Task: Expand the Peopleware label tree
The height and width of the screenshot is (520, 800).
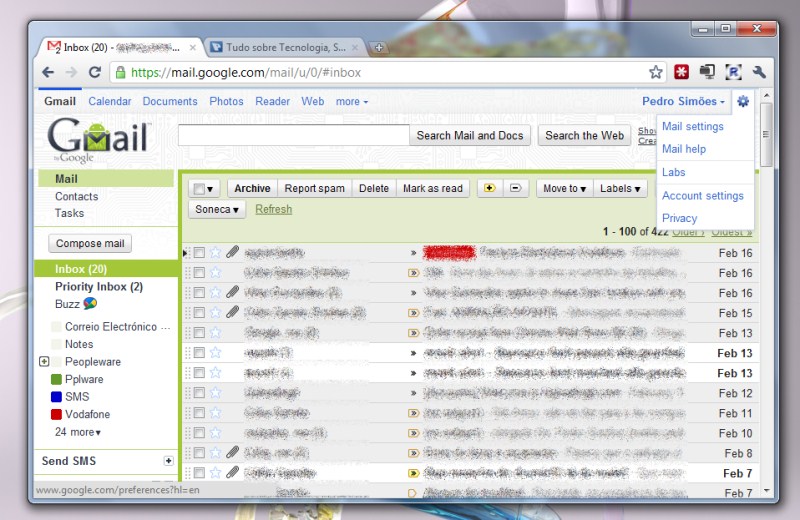Action: point(44,361)
